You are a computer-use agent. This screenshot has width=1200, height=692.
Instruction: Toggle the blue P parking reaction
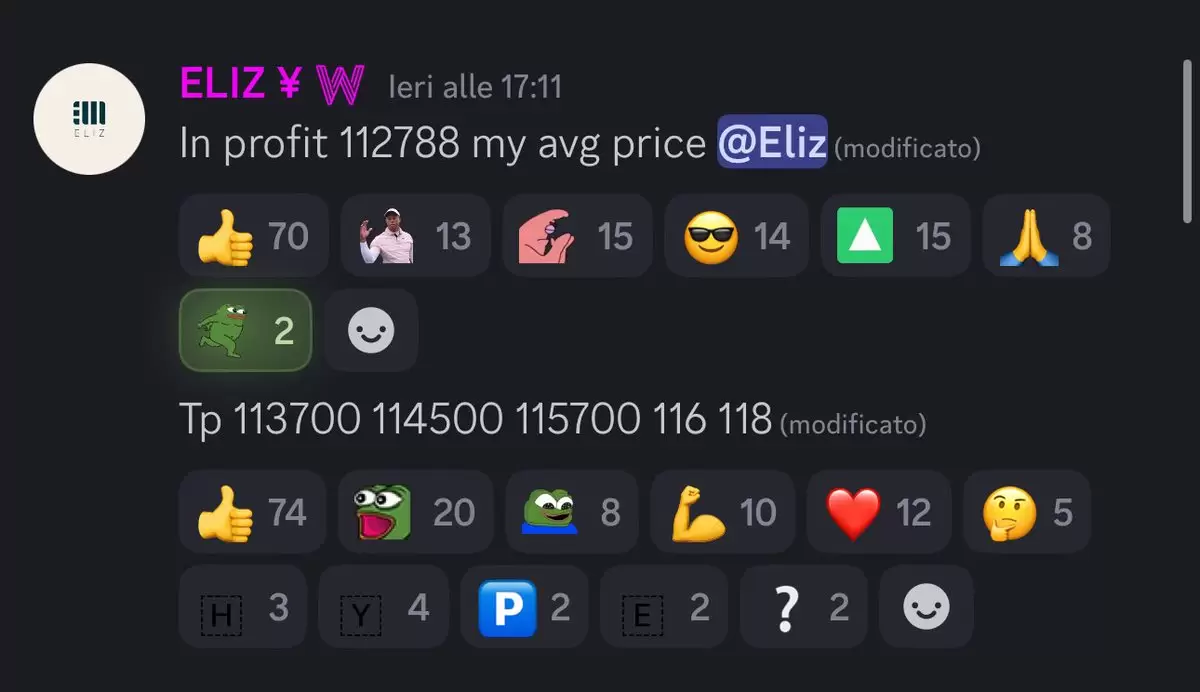[x=524, y=606]
